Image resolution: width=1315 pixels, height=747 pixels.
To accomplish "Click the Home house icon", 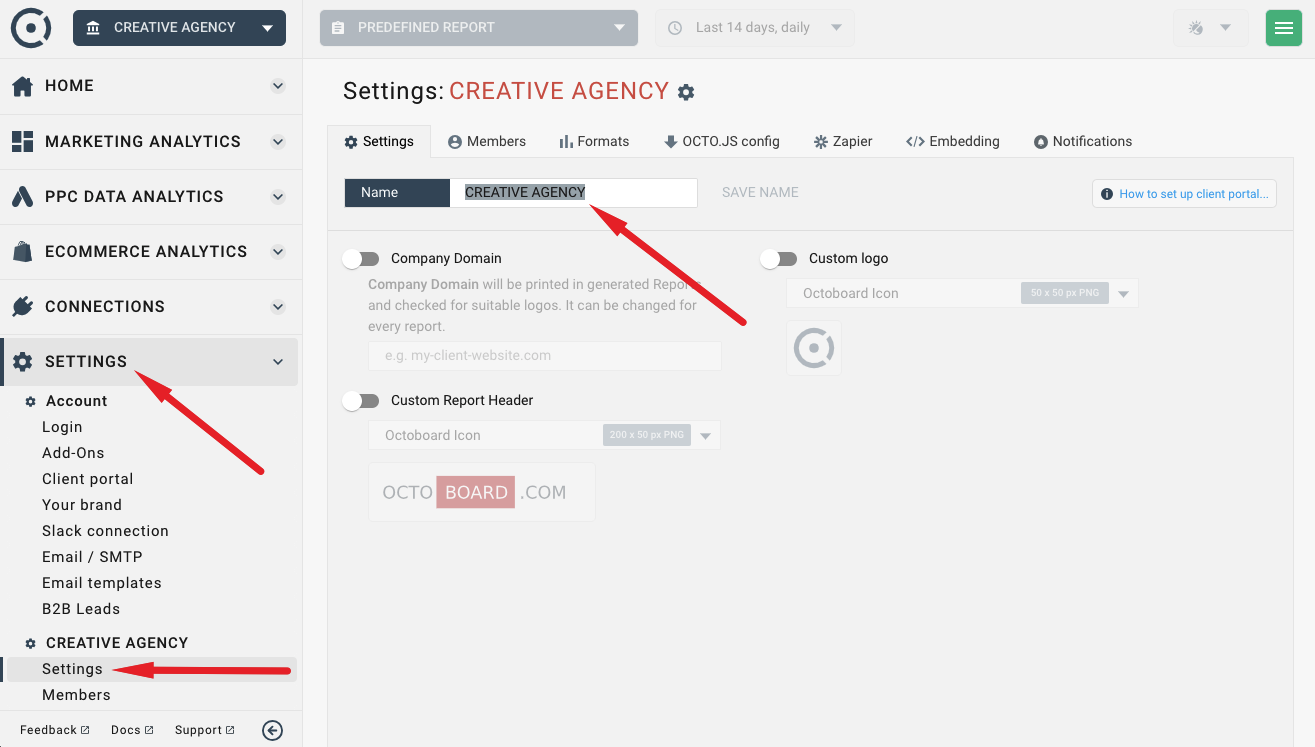I will 22,86.
